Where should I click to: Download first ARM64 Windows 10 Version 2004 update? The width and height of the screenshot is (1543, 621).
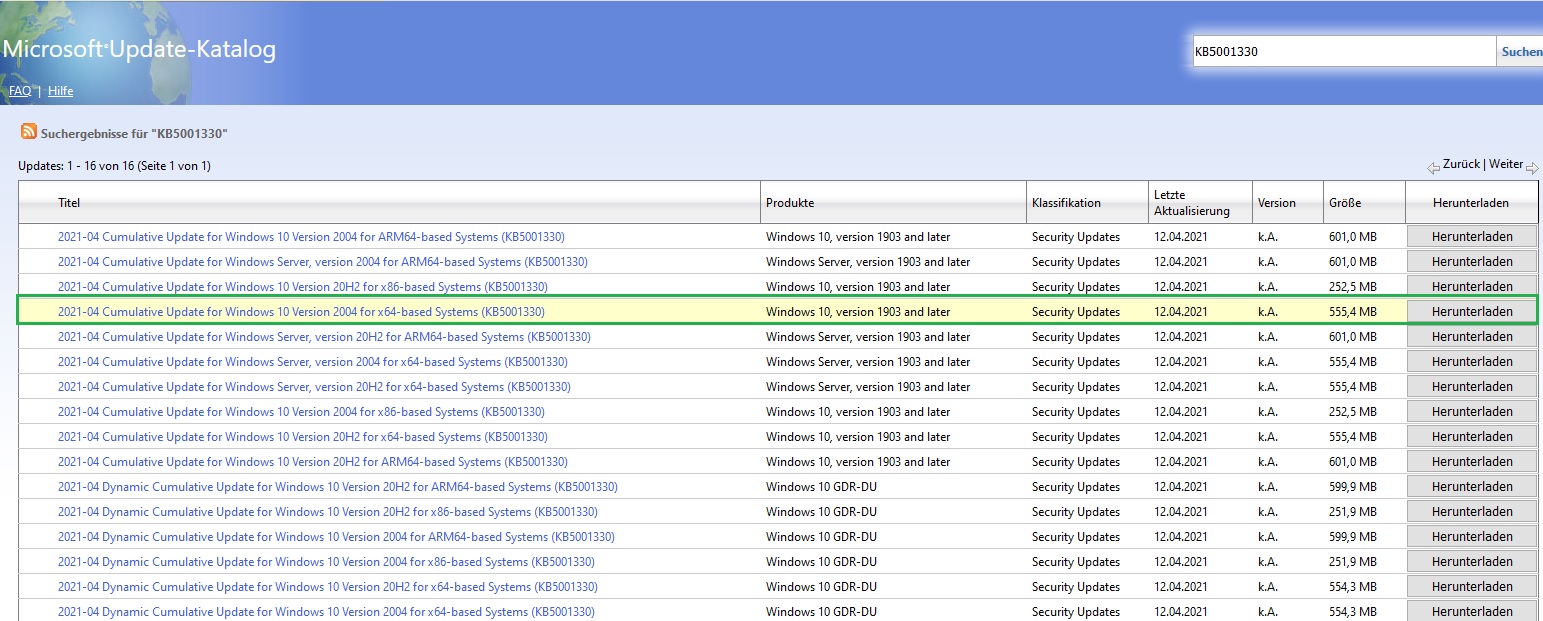click(x=1471, y=237)
